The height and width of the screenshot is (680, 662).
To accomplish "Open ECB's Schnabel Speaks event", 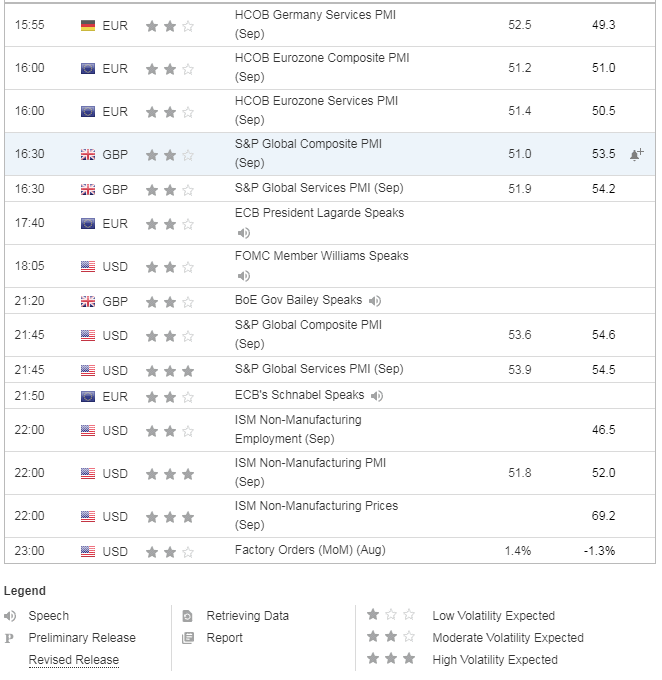I will pos(299,395).
